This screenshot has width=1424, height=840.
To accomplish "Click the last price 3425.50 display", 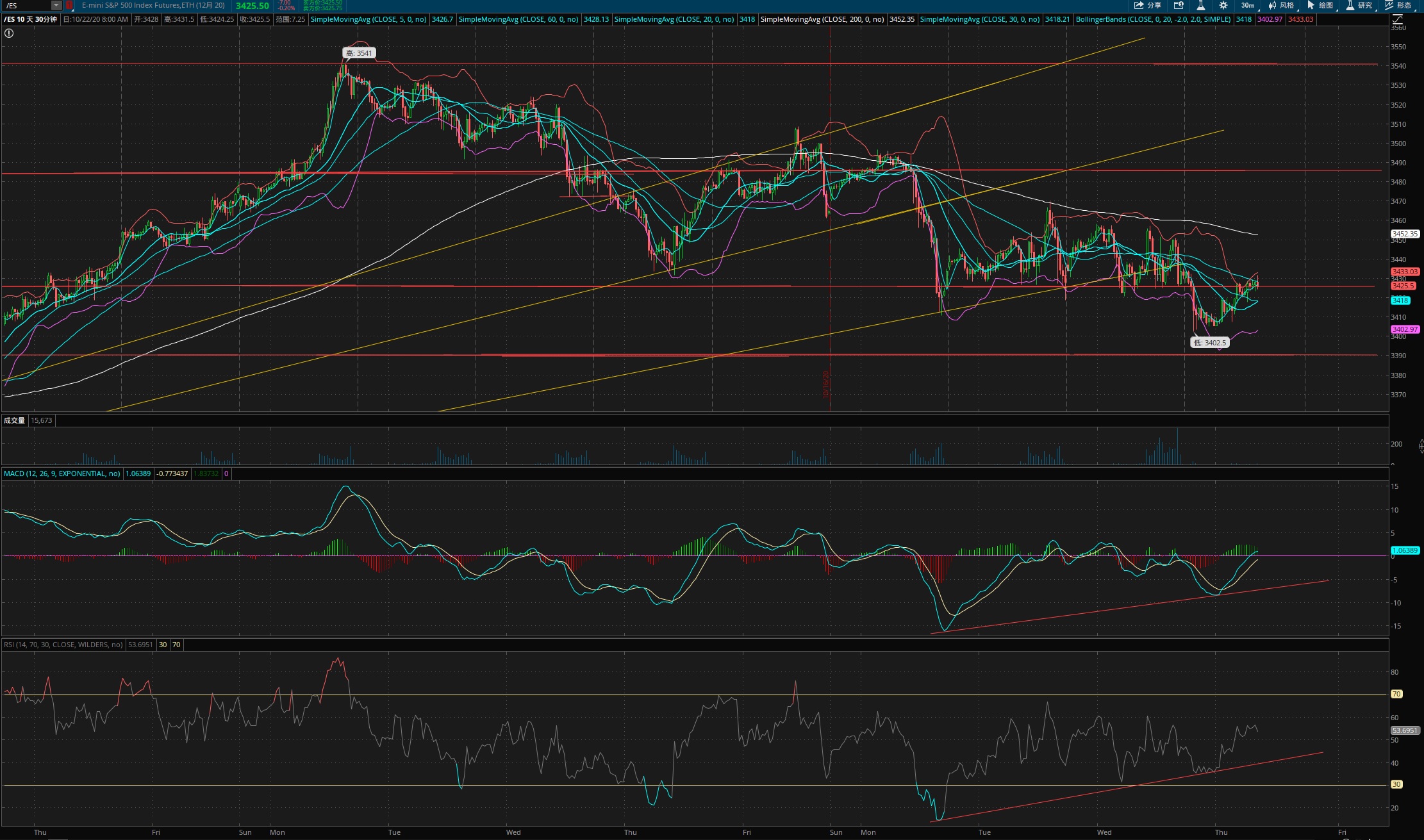I will (253, 6).
